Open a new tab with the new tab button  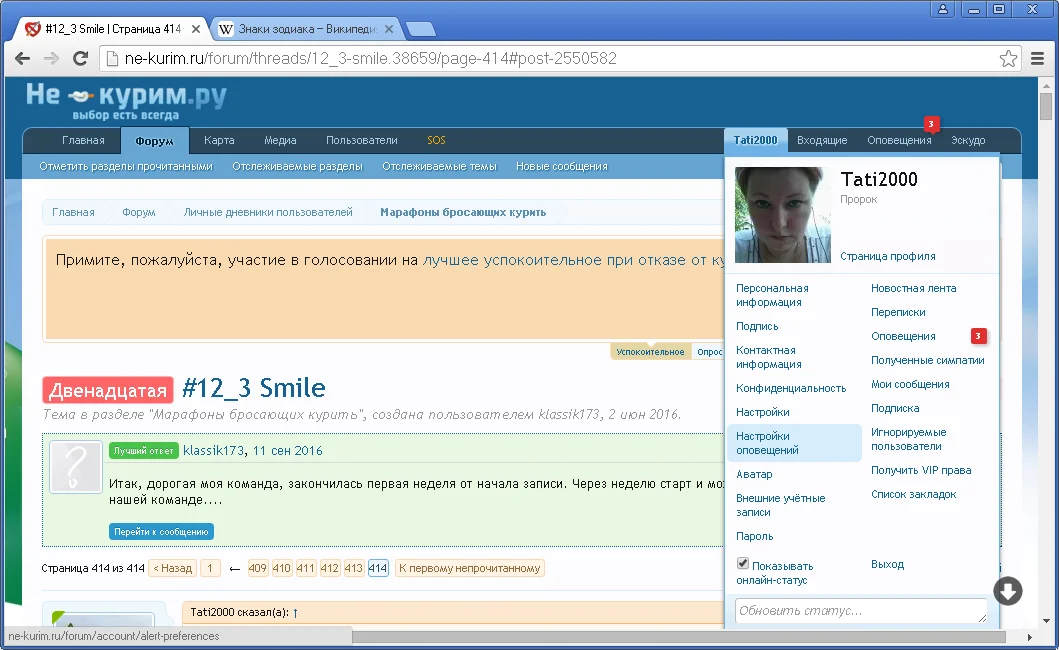click(420, 29)
